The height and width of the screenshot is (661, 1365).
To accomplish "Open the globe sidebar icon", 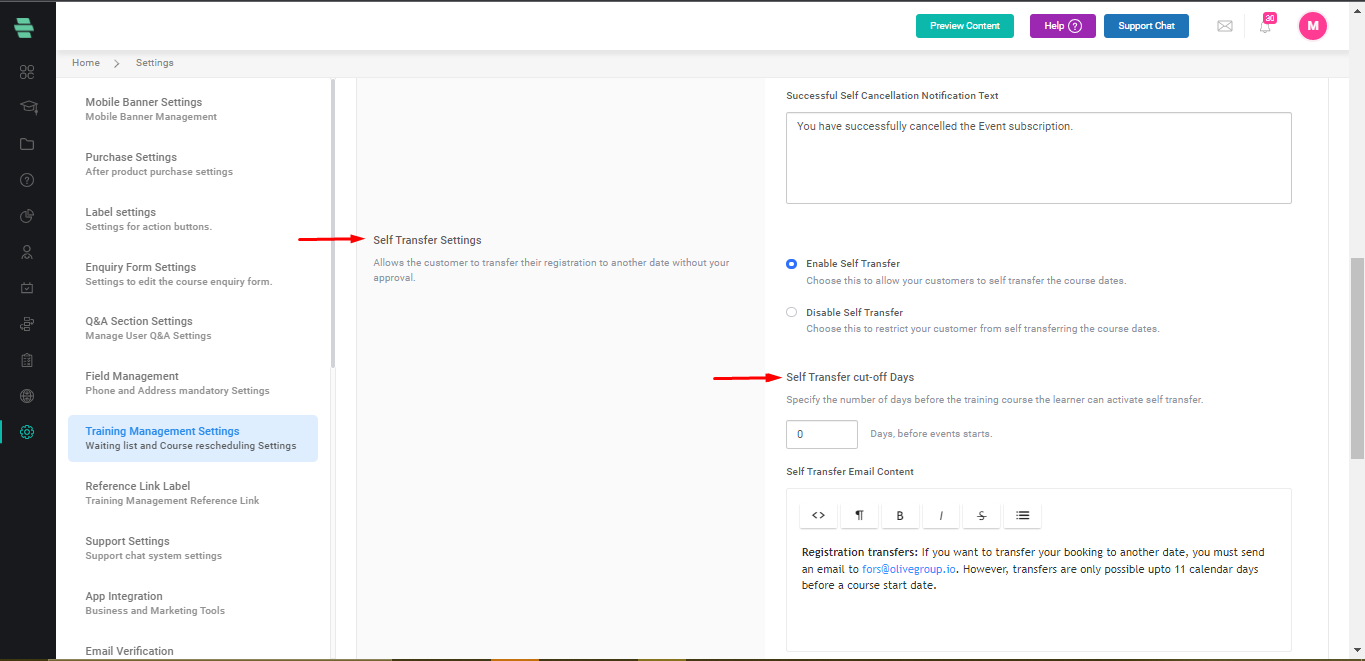I will [27, 396].
